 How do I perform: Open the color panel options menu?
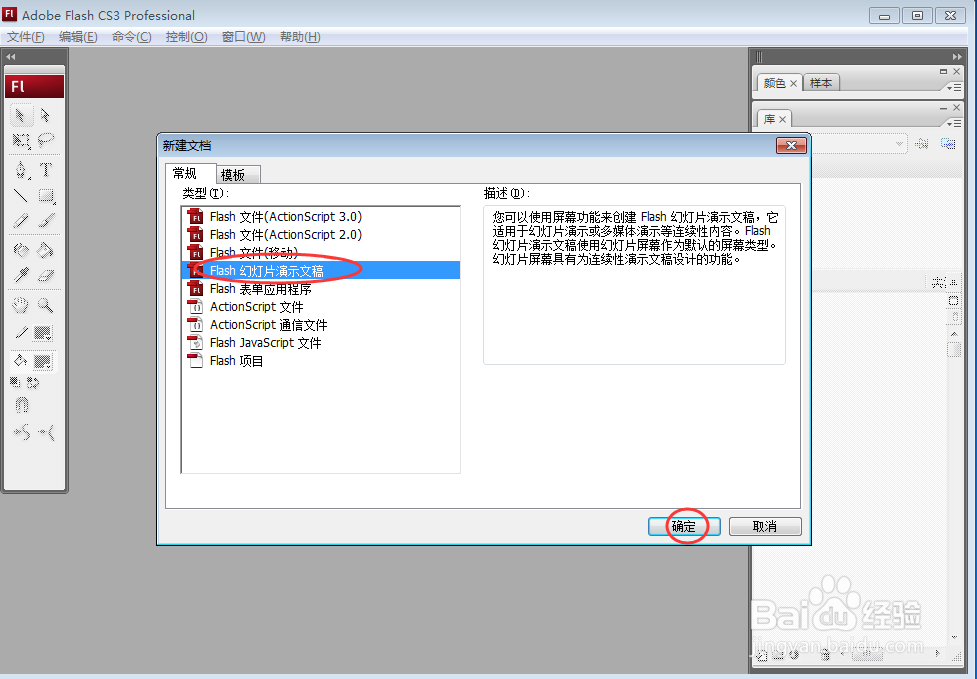pos(954,88)
